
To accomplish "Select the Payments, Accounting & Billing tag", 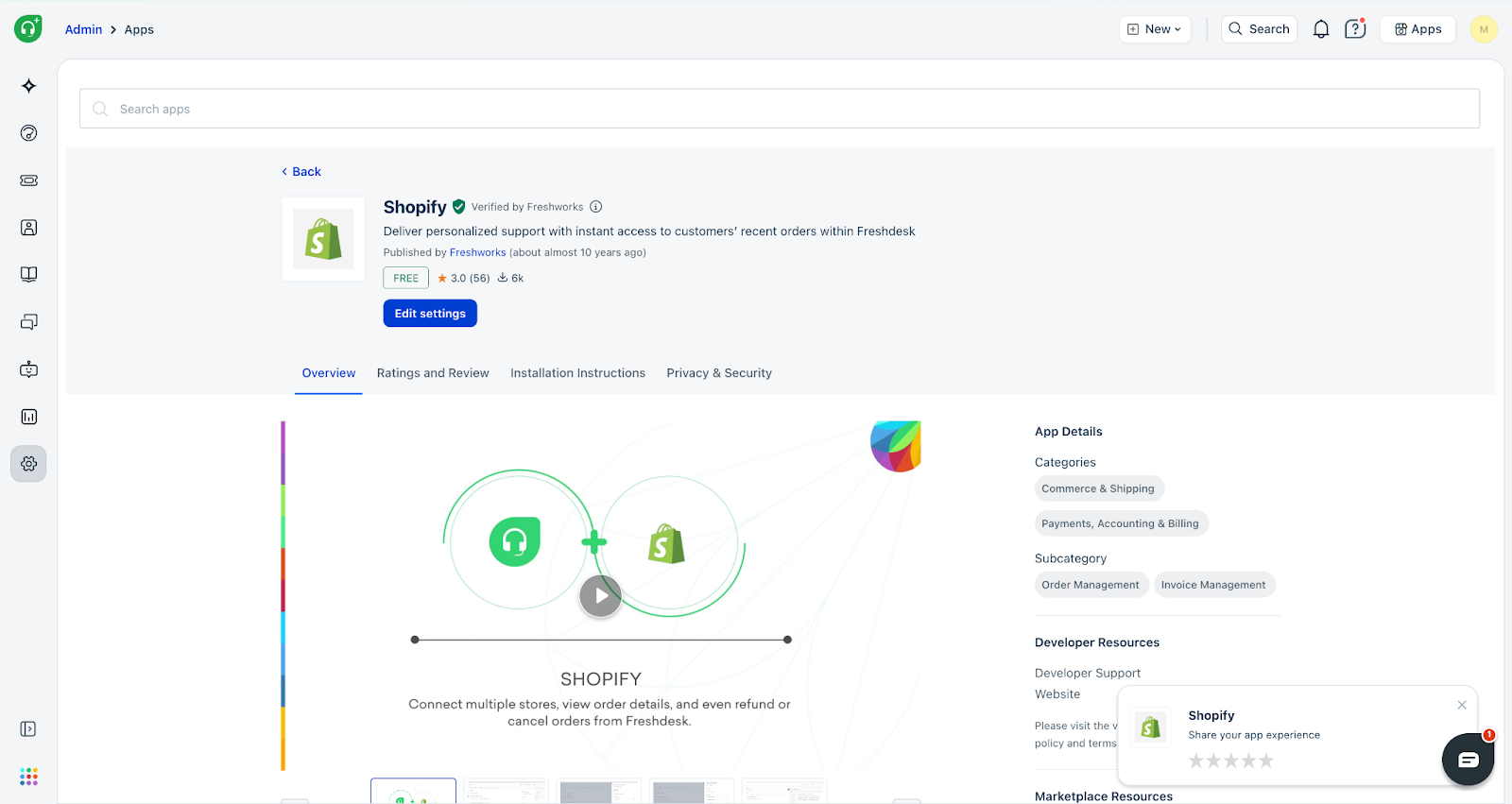I will (x=1120, y=523).
